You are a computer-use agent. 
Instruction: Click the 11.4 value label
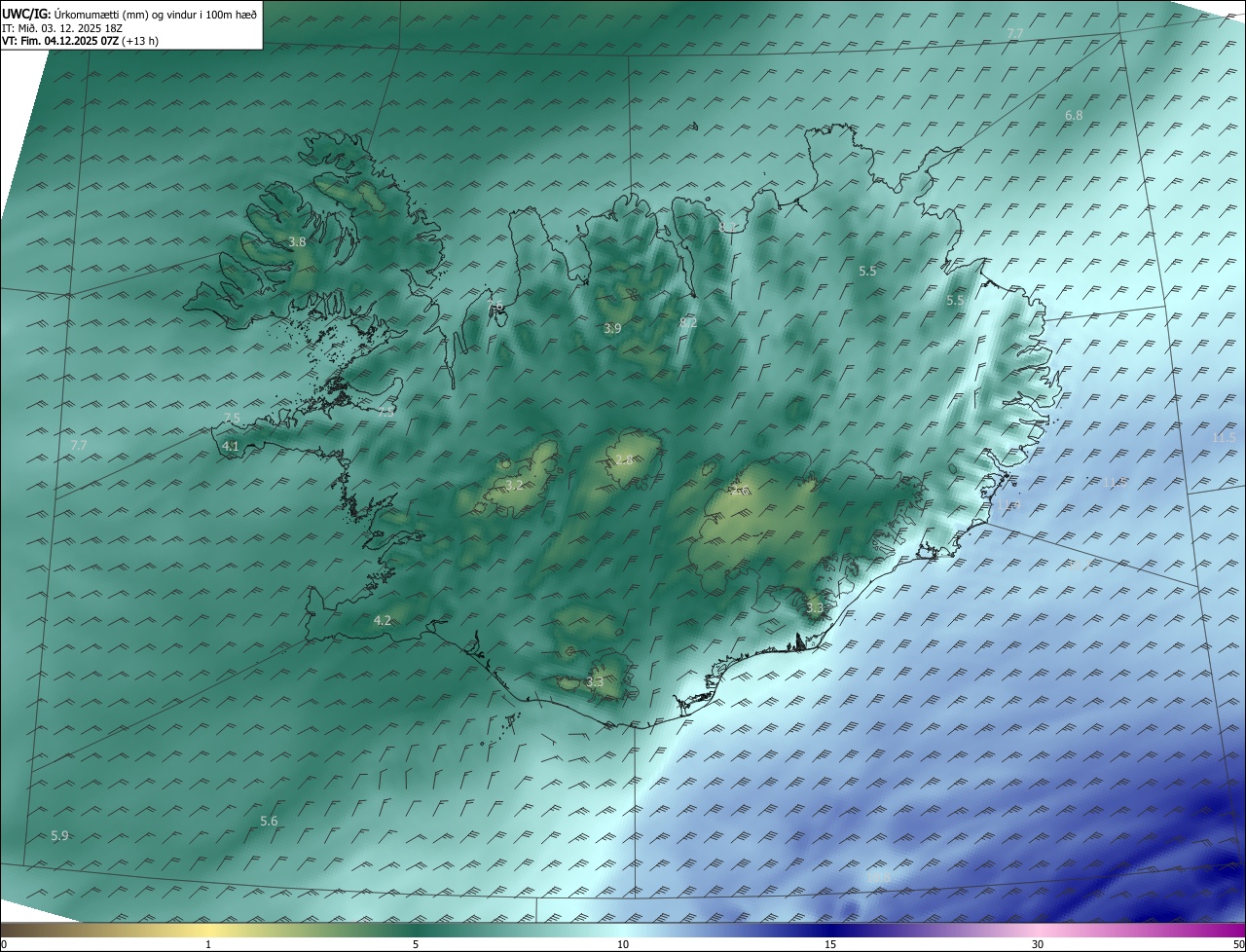click(1007, 506)
